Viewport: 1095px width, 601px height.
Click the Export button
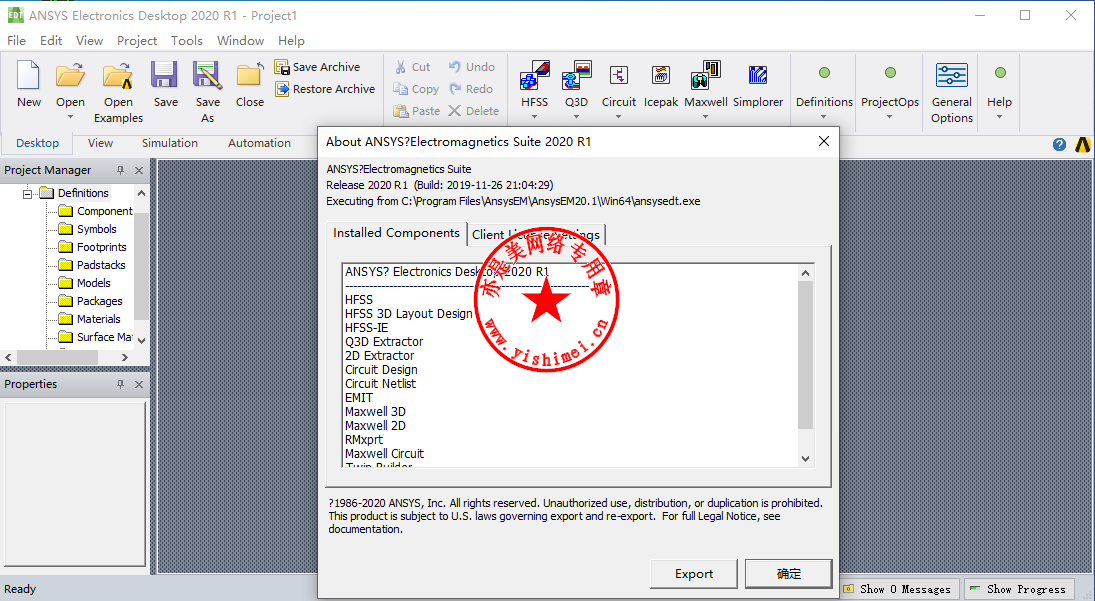[693, 574]
